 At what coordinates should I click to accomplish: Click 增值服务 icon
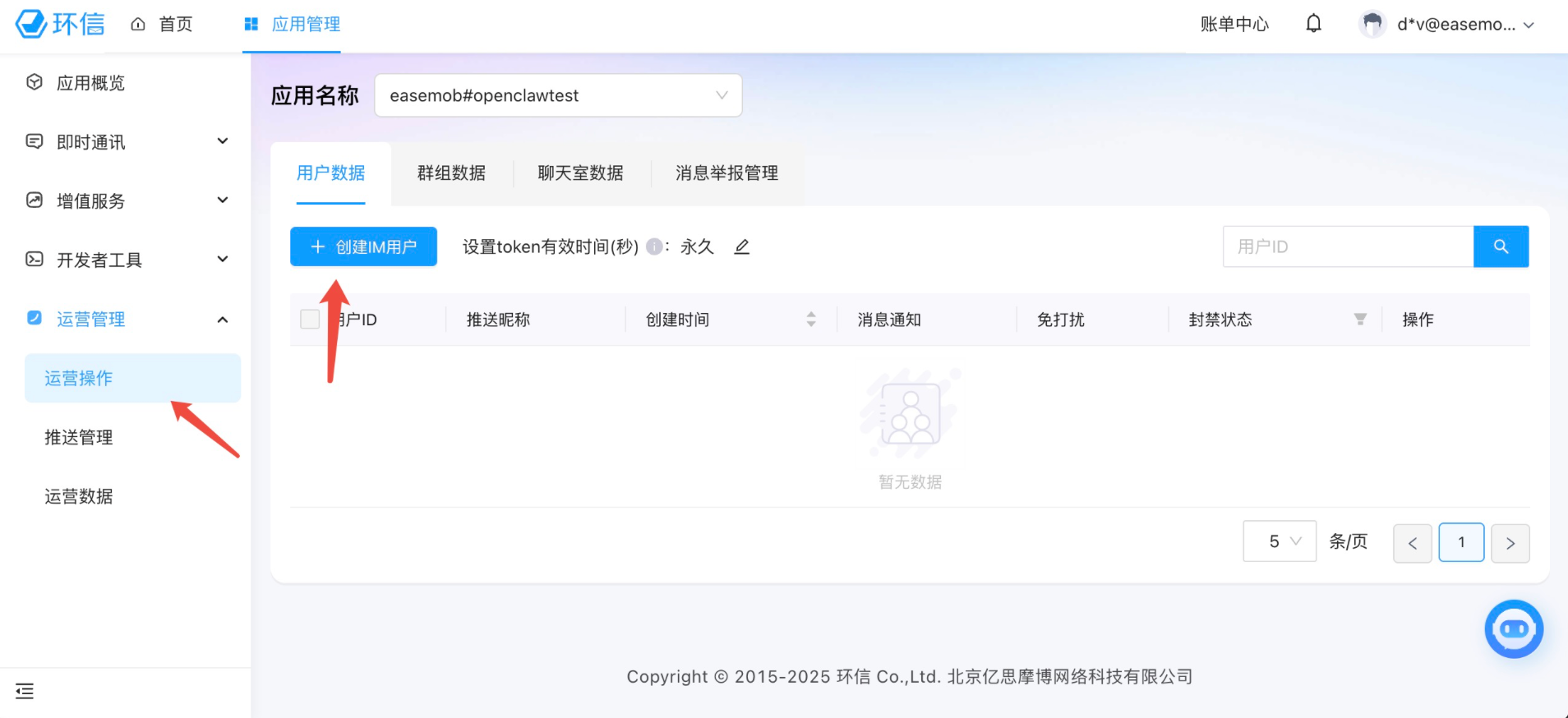point(35,200)
